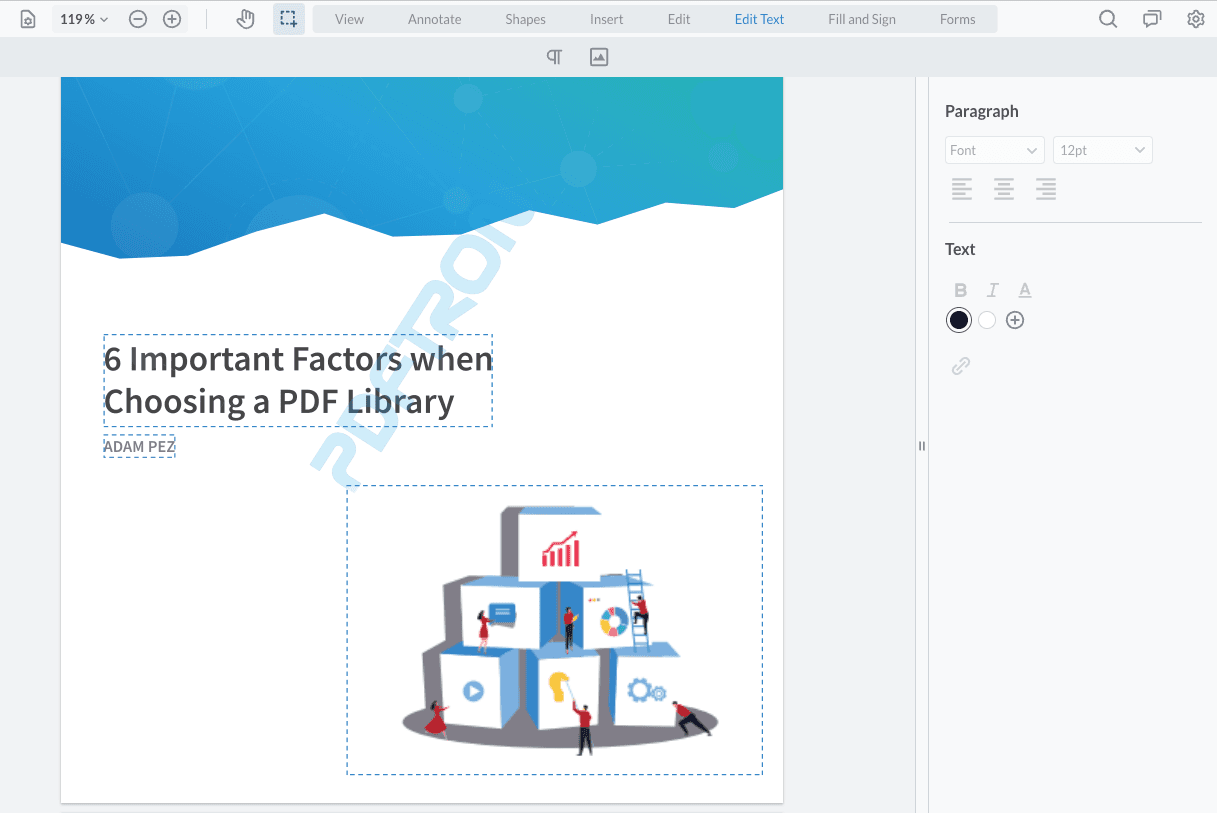Toggle italic text formatting
The height and width of the screenshot is (813, 1217).
(x=992, y=290)
